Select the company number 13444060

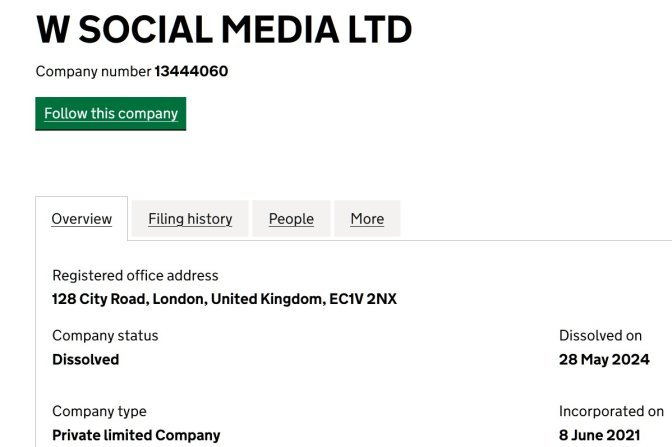point(191,71)
